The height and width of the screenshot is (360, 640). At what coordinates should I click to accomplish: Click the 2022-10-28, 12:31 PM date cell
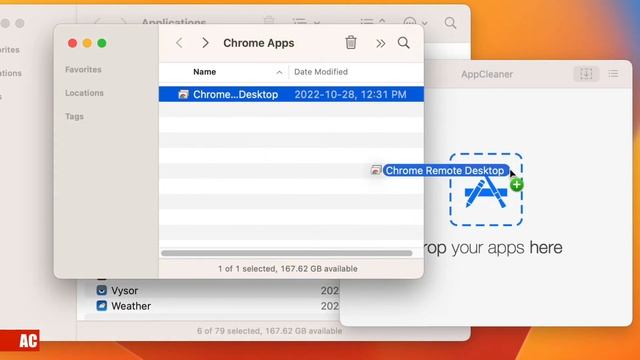350,95
